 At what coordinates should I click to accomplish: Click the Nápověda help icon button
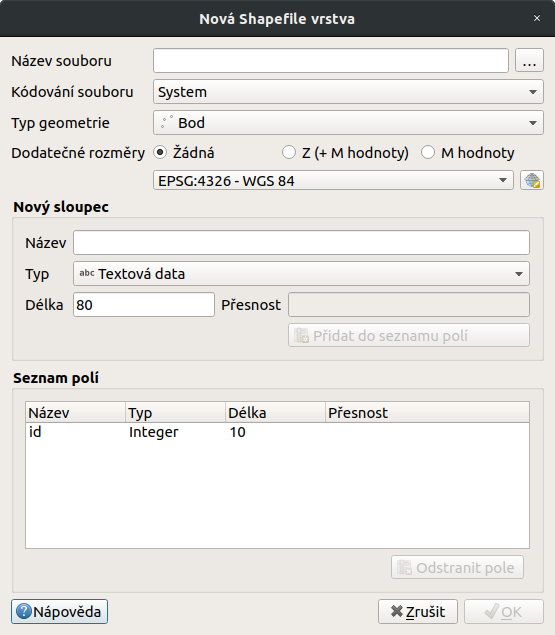tap(60, 612)
